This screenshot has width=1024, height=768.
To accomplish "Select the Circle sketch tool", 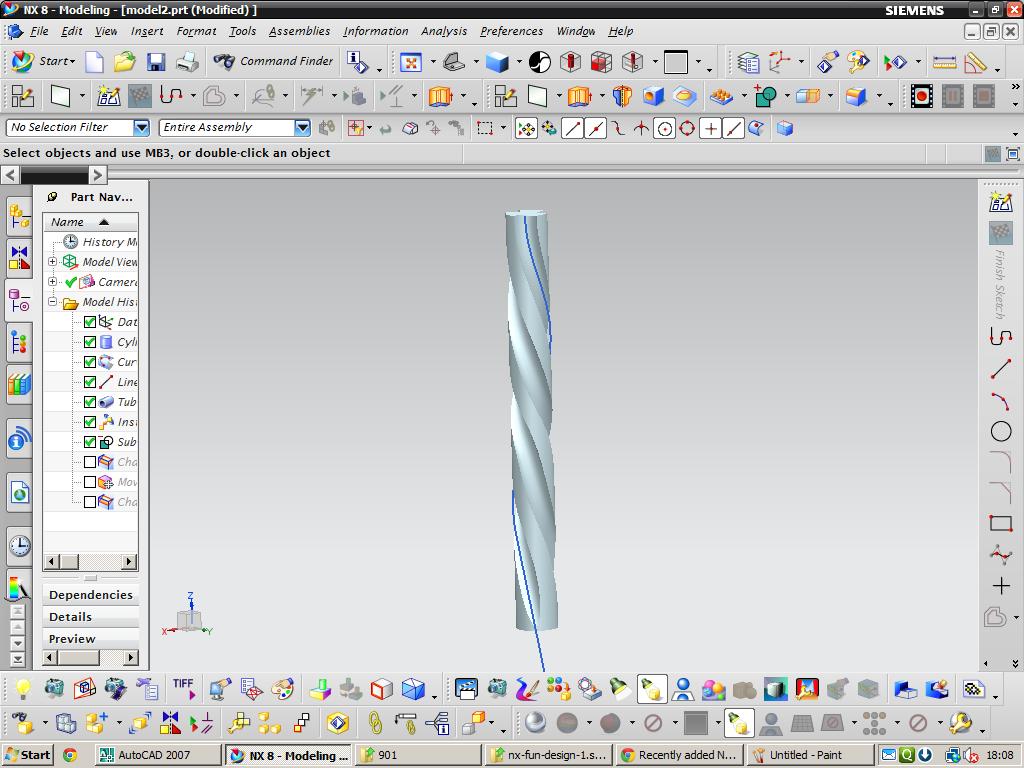I will [1000, 432].
